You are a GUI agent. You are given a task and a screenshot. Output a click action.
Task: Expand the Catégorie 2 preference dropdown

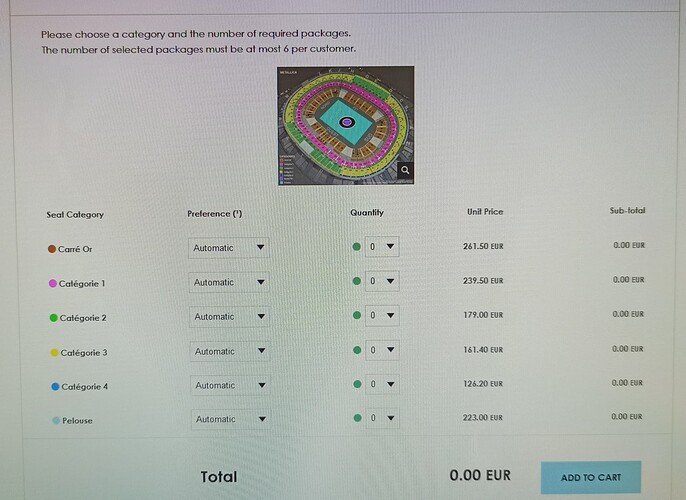click(229, 317)
